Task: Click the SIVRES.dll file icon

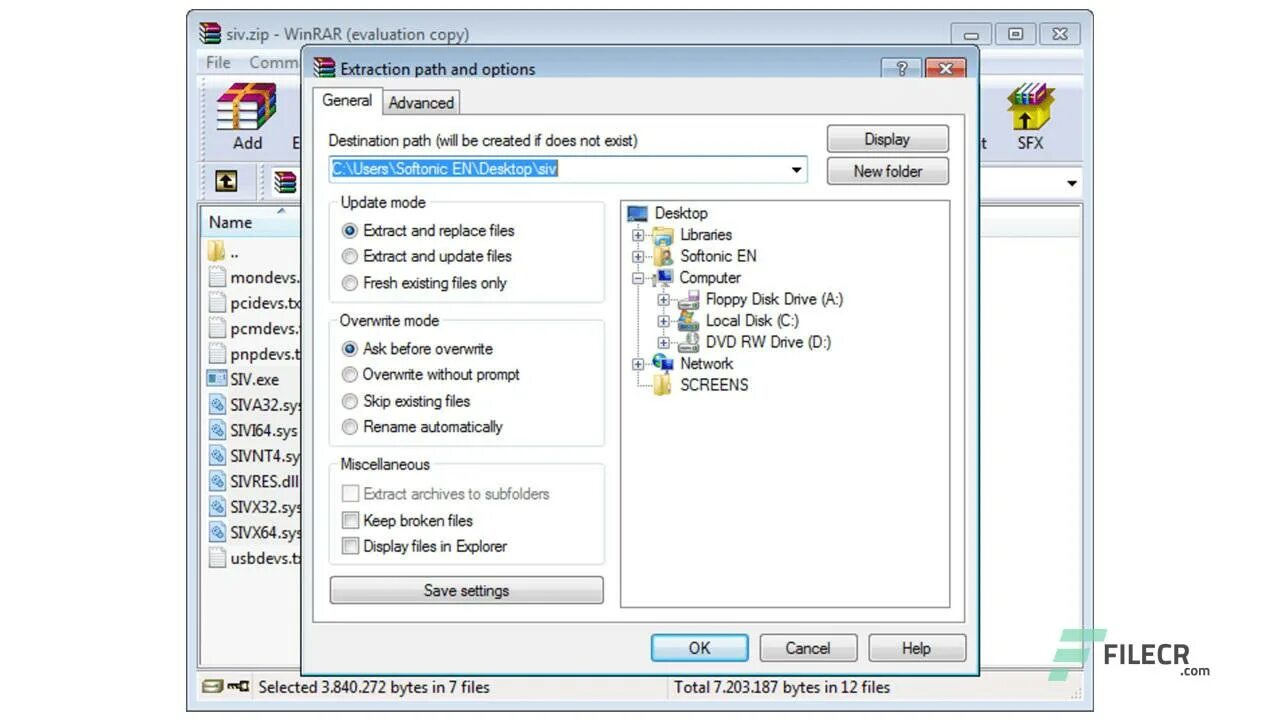Action: [216, 481]
